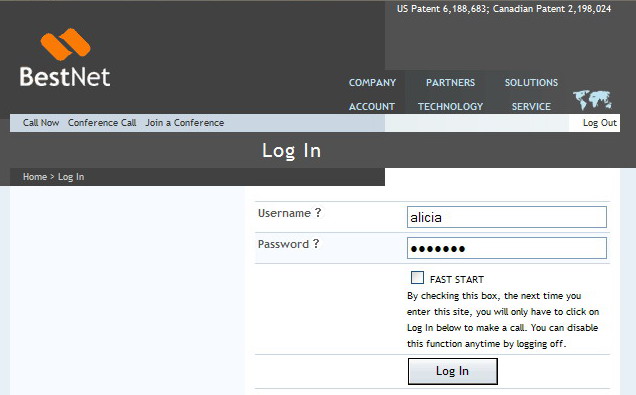The image size is (636, 395).
Task: Click the Call Now link
Action: [41, 122]
